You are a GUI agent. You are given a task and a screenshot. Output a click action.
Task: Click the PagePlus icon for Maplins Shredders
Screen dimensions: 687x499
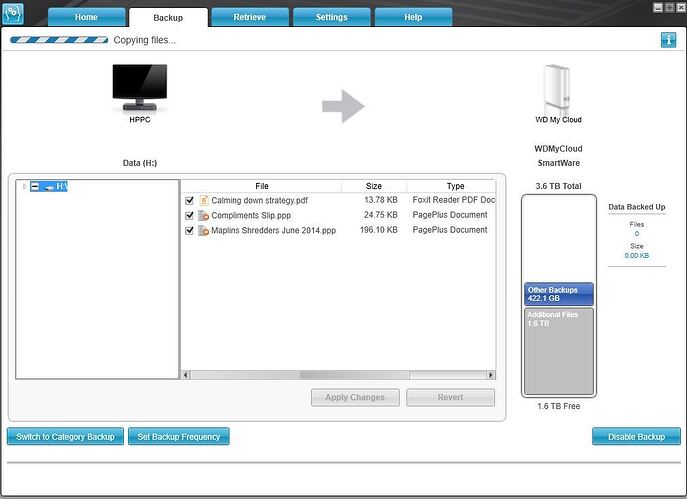204,230
